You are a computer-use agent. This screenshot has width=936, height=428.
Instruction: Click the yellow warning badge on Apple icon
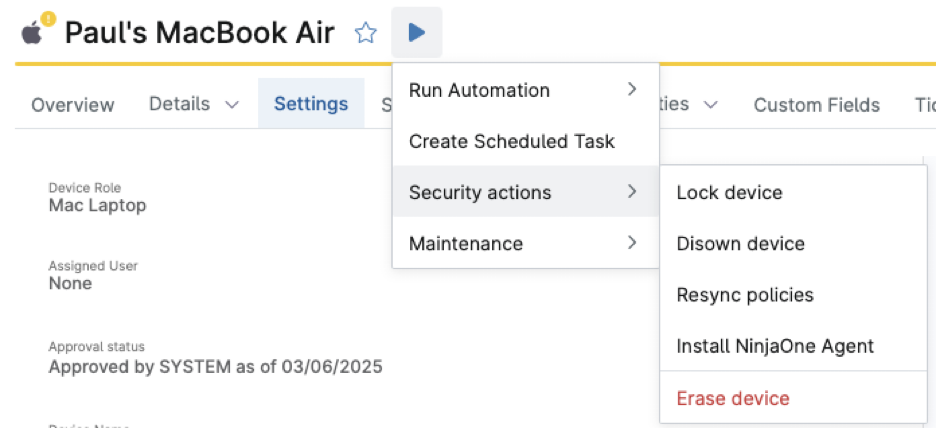click(x=46, y=19)
